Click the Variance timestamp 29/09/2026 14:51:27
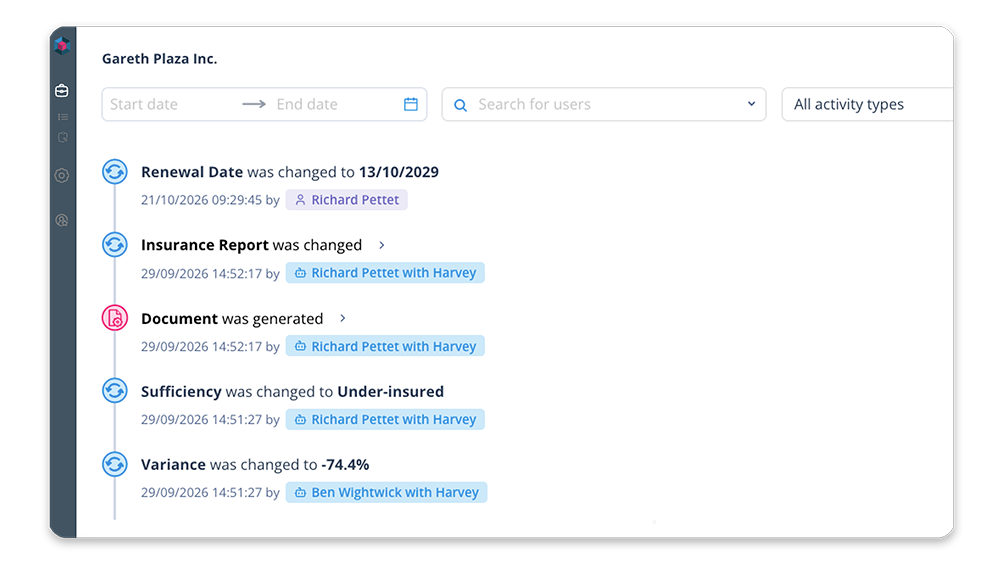Viewport: 1000px width, 565px height. [202, 492]
